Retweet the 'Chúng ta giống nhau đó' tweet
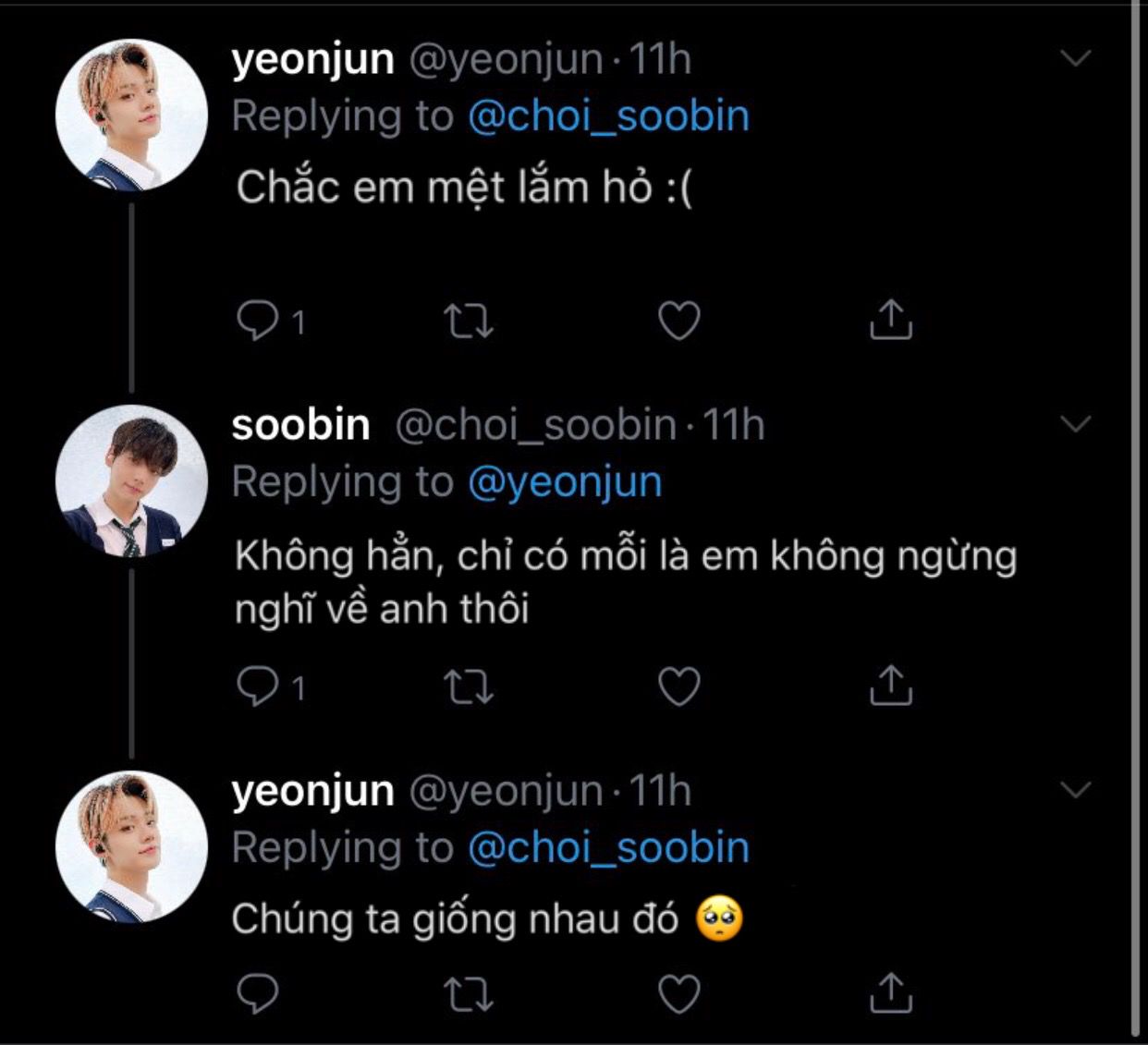Screen dimensions: 1148x1045 469,994
